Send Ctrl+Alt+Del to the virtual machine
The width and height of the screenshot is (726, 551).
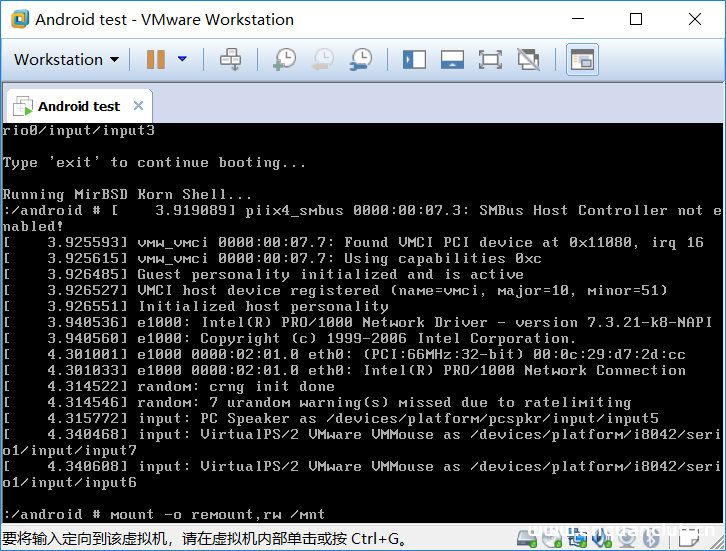click(x=230, y=60)
